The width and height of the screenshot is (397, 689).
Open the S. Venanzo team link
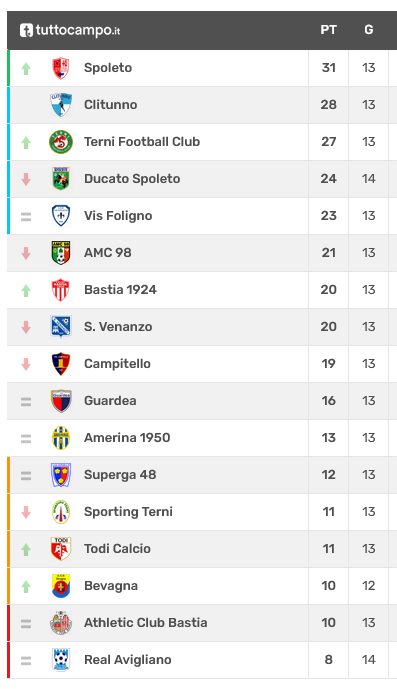coord(118,326)
